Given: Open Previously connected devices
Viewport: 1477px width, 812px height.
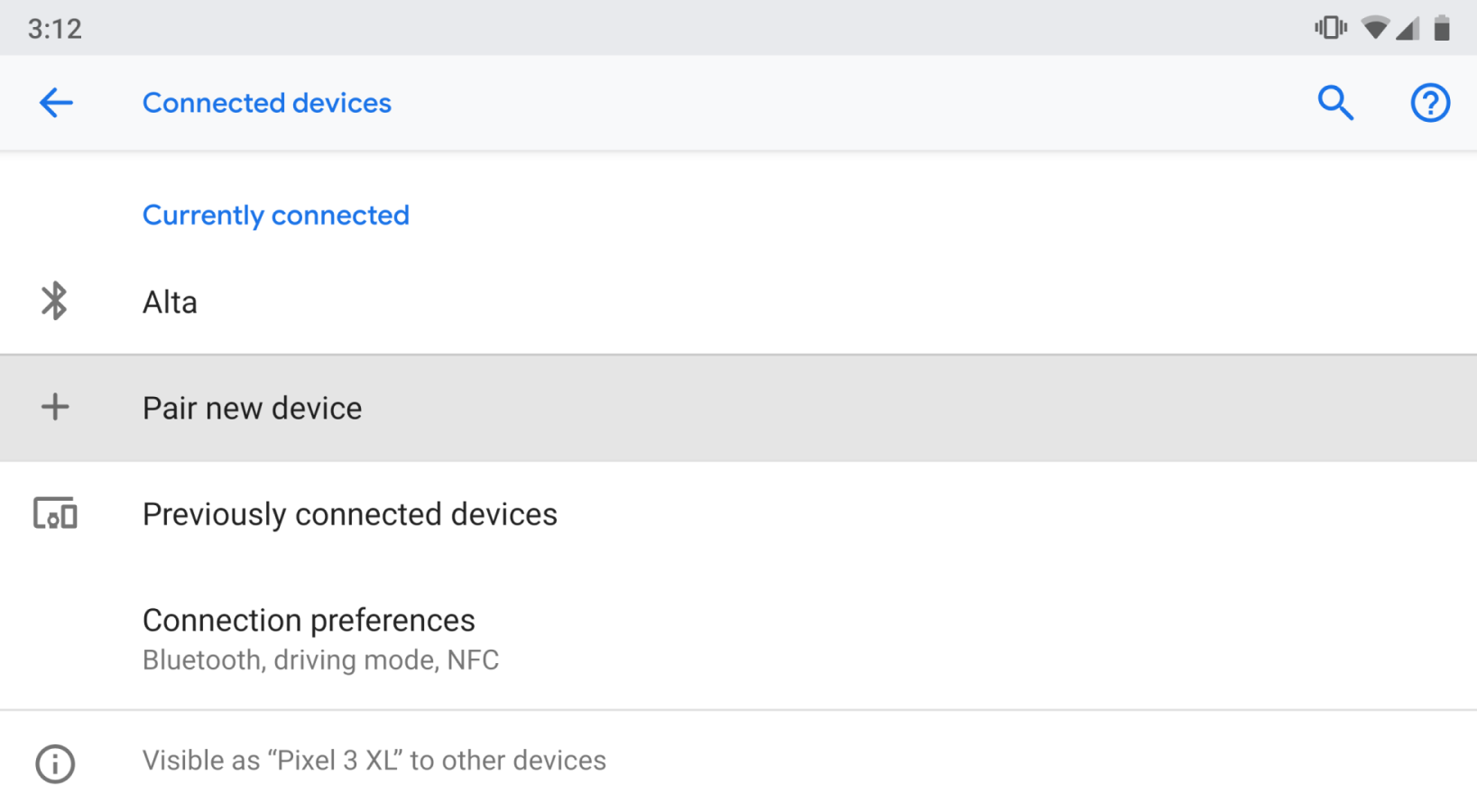Looking at the screenshot, I should [x=349, y=513].
